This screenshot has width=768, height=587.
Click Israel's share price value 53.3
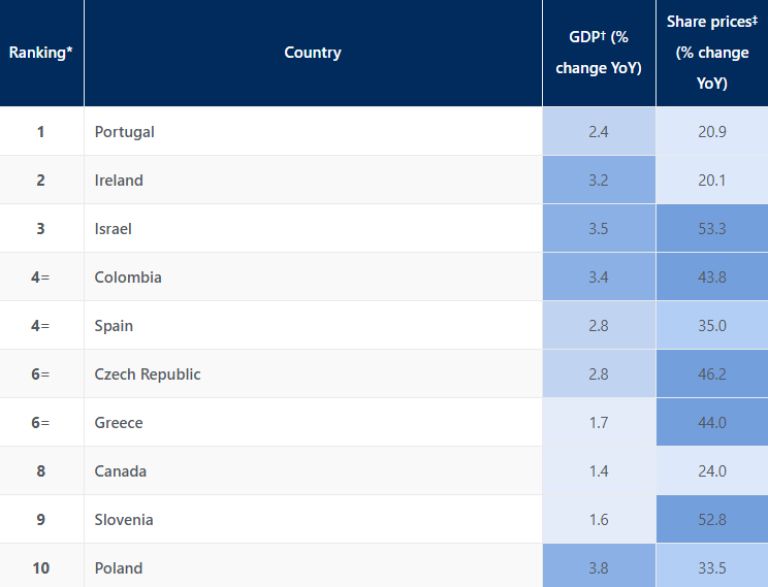(712, 229)
